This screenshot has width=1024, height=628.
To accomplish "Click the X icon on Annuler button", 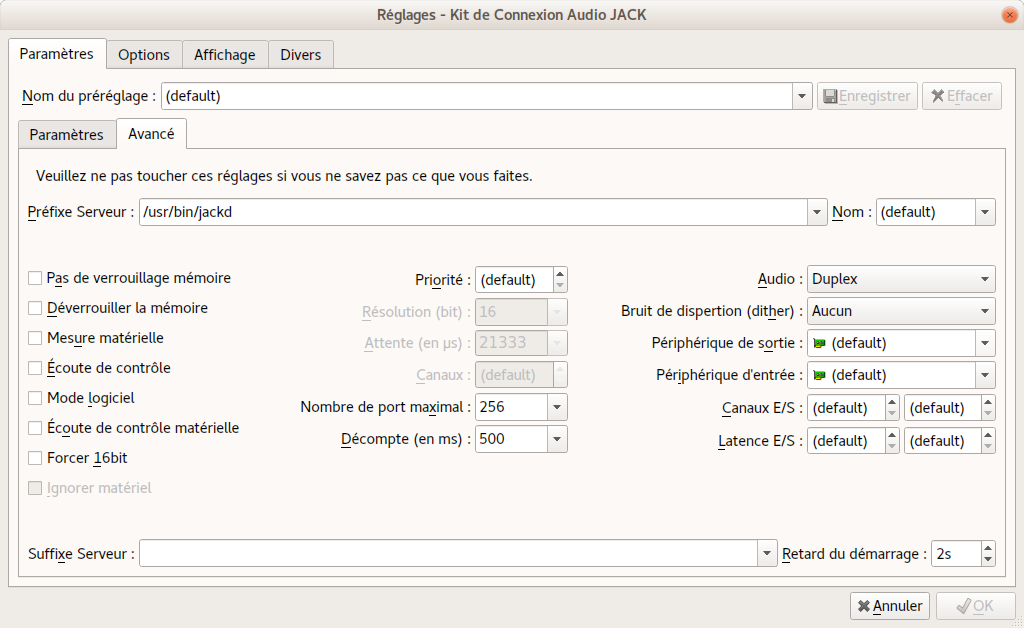I will coord(862,606).
